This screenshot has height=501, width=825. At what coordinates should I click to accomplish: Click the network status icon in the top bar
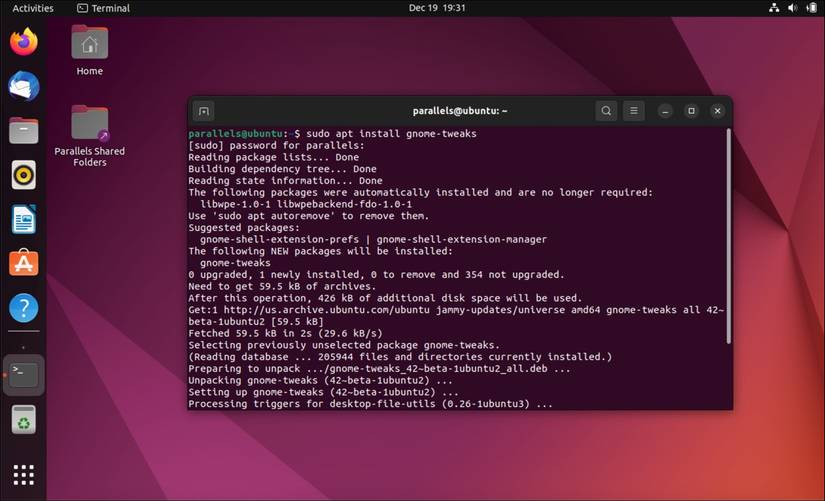(x=774, y=8)
